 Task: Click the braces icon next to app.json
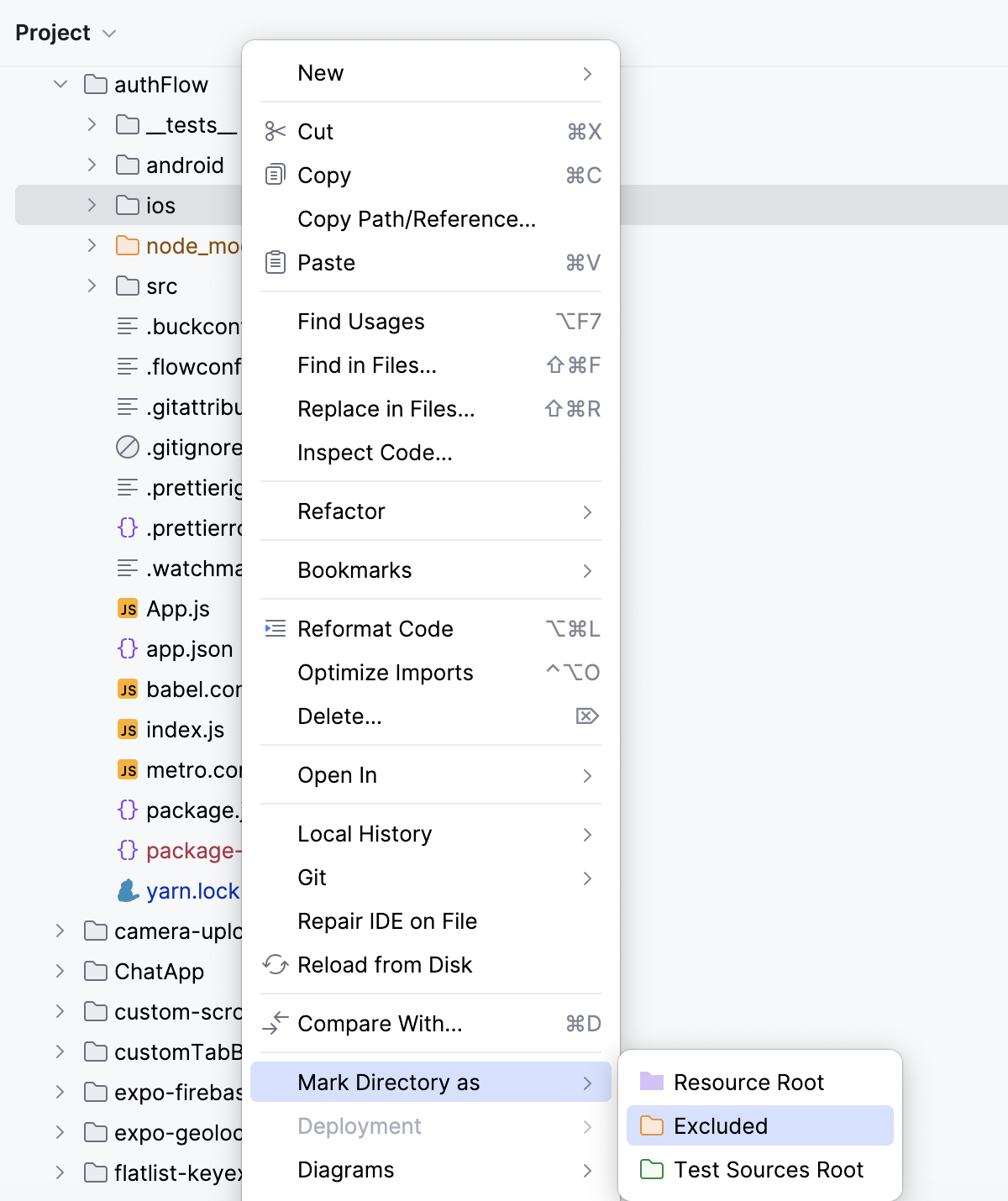127,648
